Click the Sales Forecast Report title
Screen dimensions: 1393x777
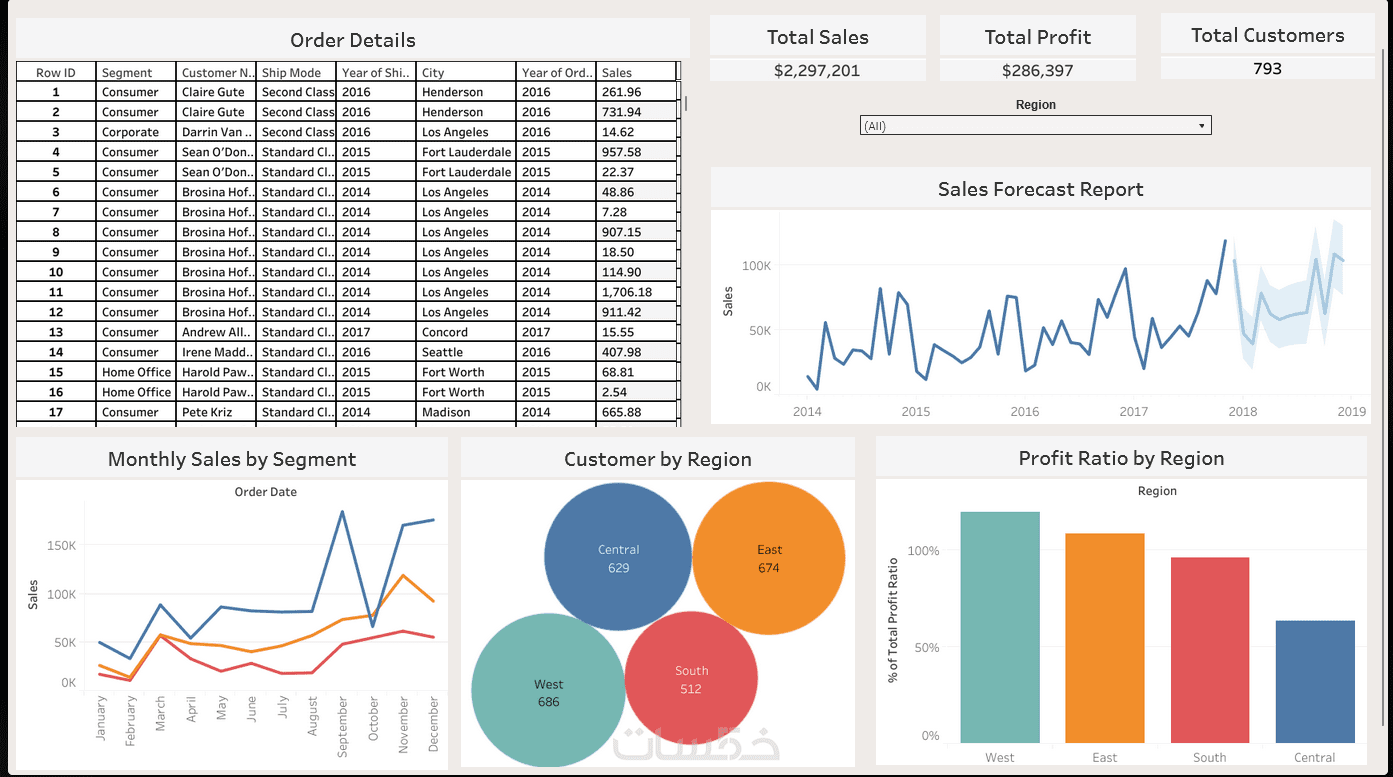point(1040,189)
